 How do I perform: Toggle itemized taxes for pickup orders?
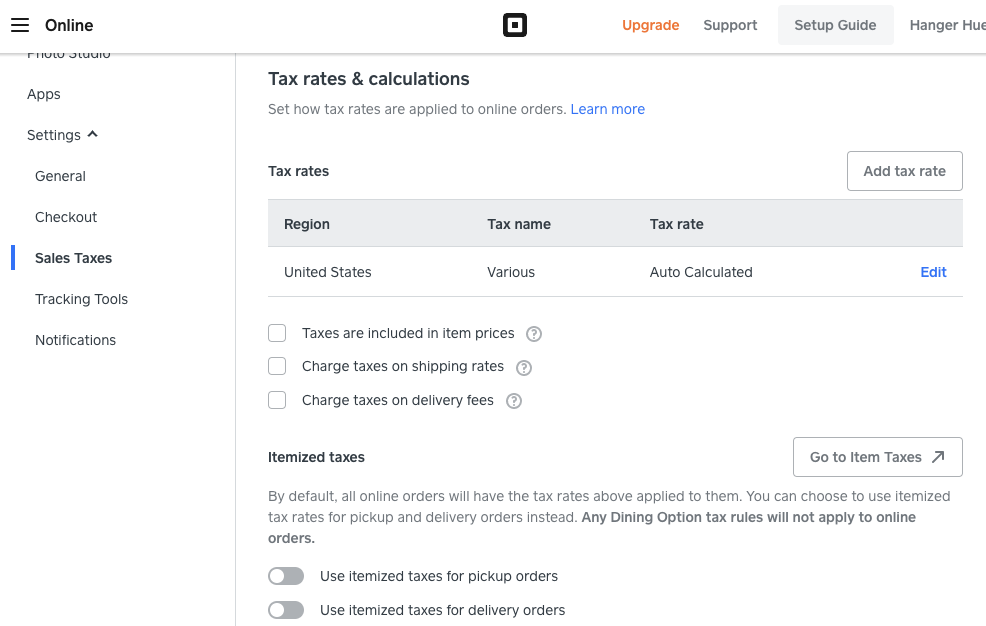tap(286, 576)
